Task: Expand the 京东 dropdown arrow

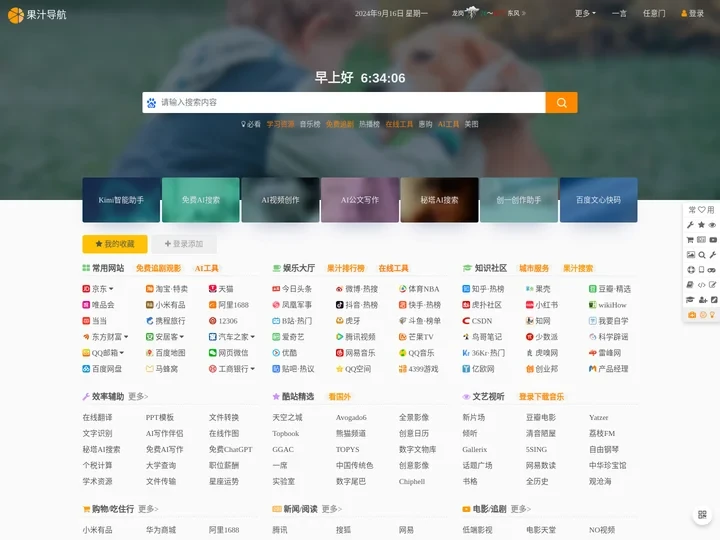Action: click(x=111, y=289)
